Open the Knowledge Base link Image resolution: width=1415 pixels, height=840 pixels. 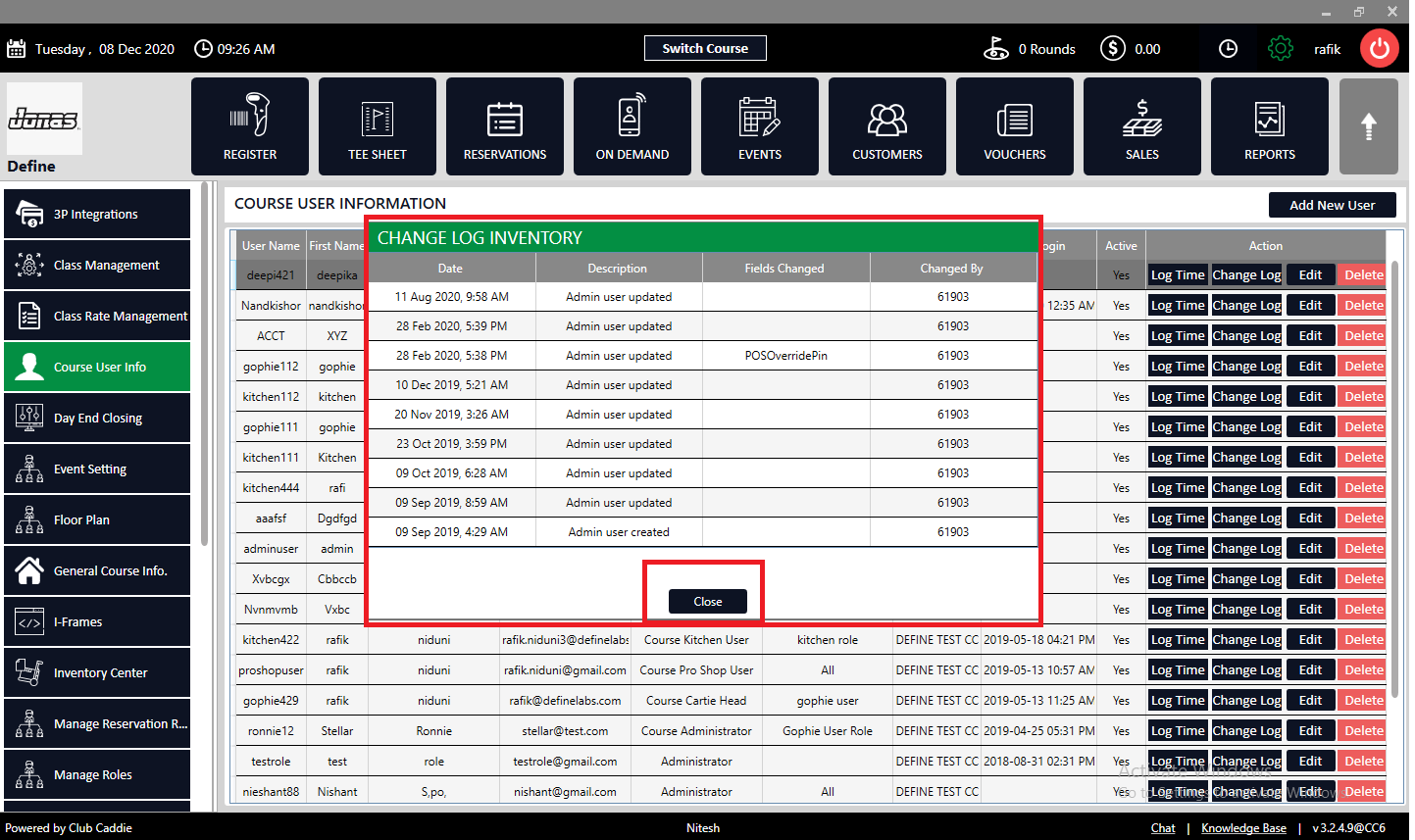coord(1243,828)
